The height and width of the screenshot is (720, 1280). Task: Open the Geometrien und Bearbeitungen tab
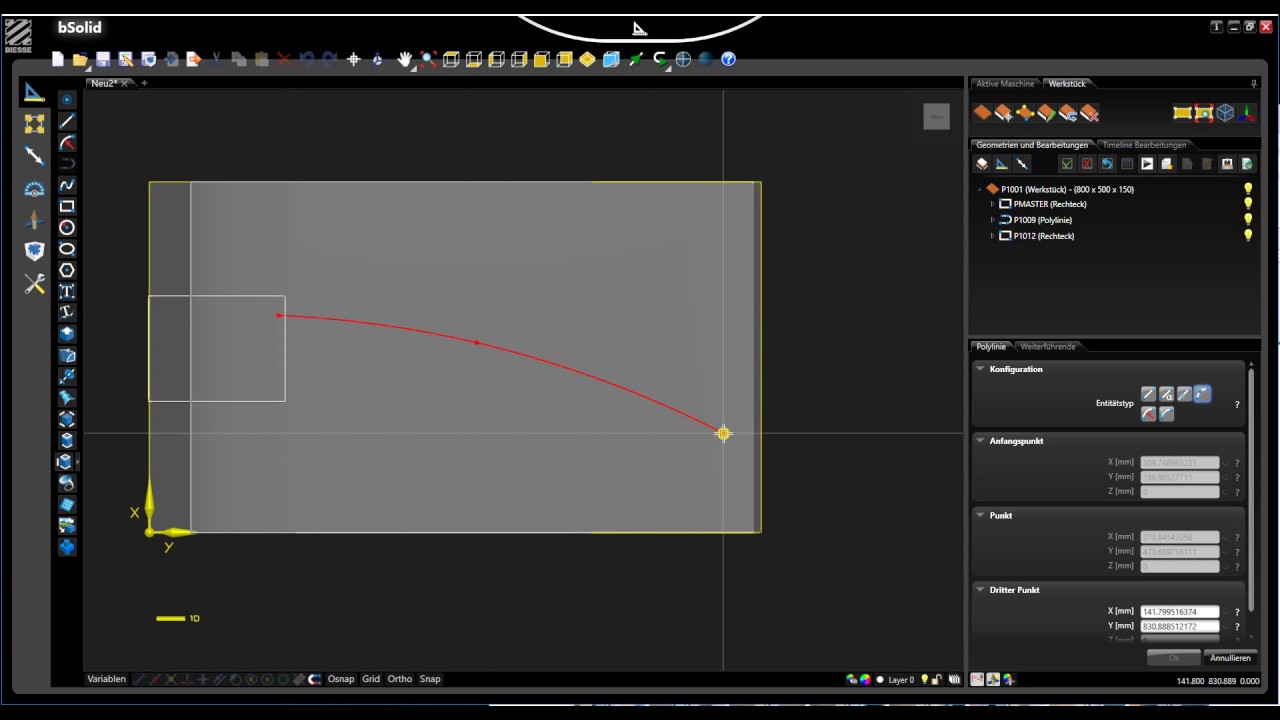1032,145
